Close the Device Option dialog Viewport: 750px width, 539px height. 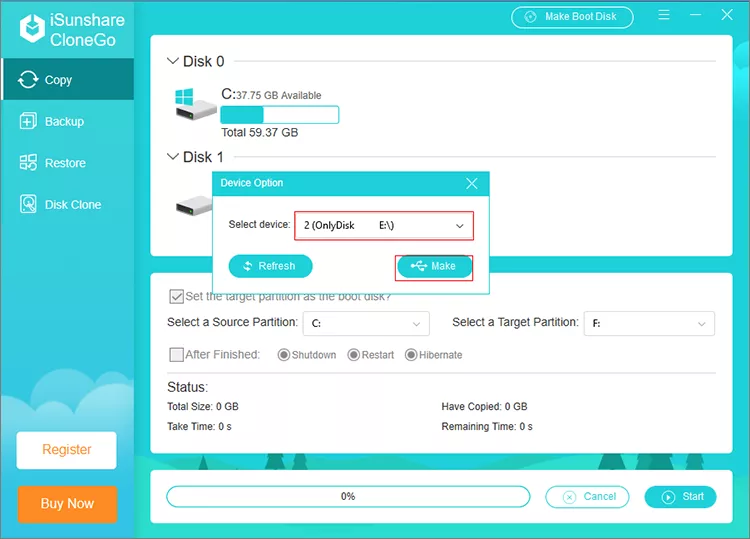(x=472, y=183)
